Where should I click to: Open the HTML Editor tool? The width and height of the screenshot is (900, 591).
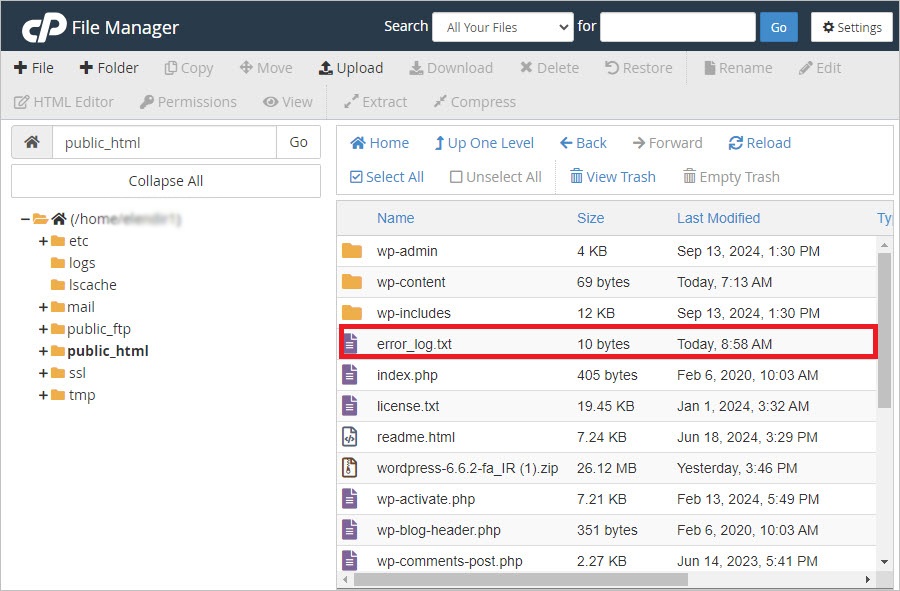[x=64, y=102]
